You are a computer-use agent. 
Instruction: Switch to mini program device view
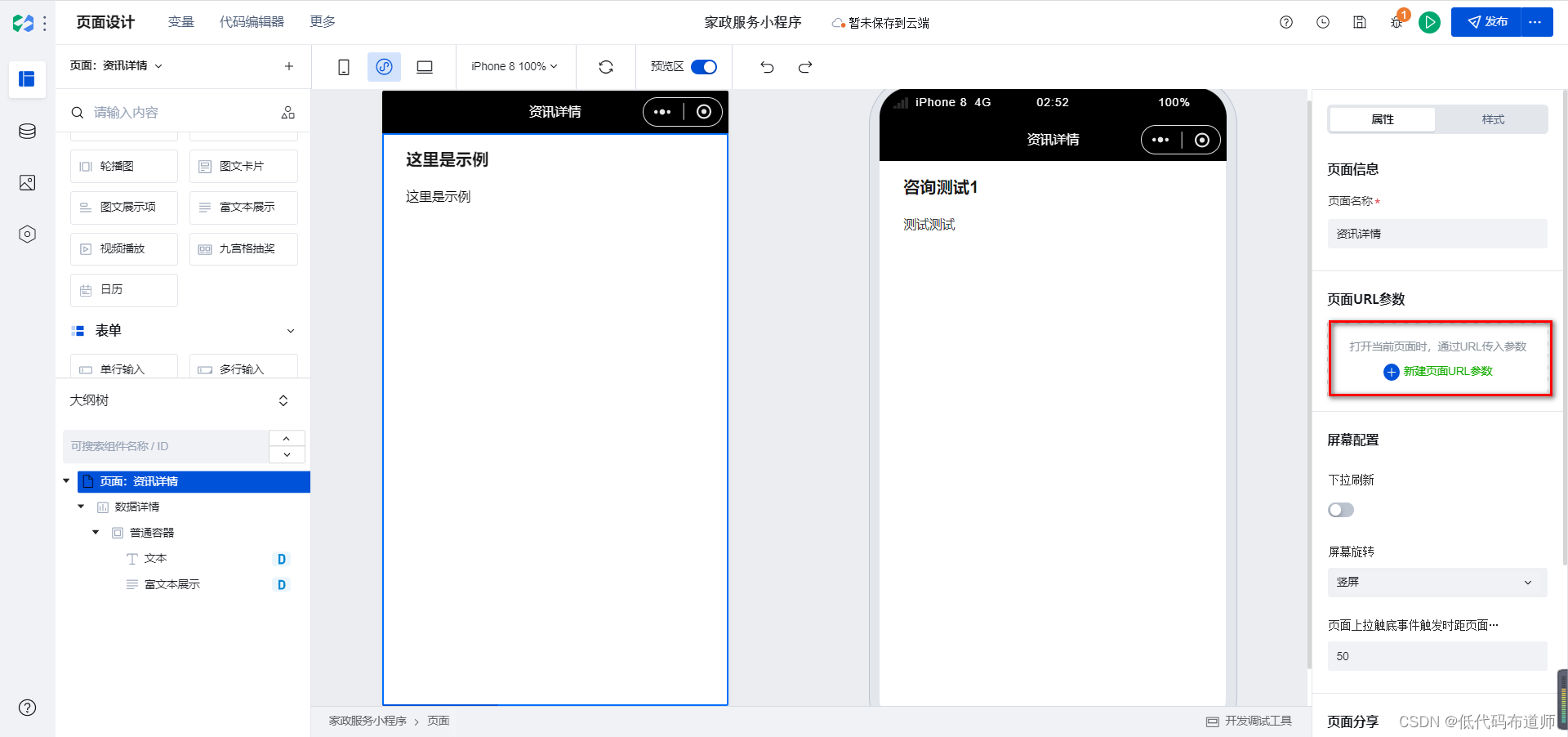[384, 67]
